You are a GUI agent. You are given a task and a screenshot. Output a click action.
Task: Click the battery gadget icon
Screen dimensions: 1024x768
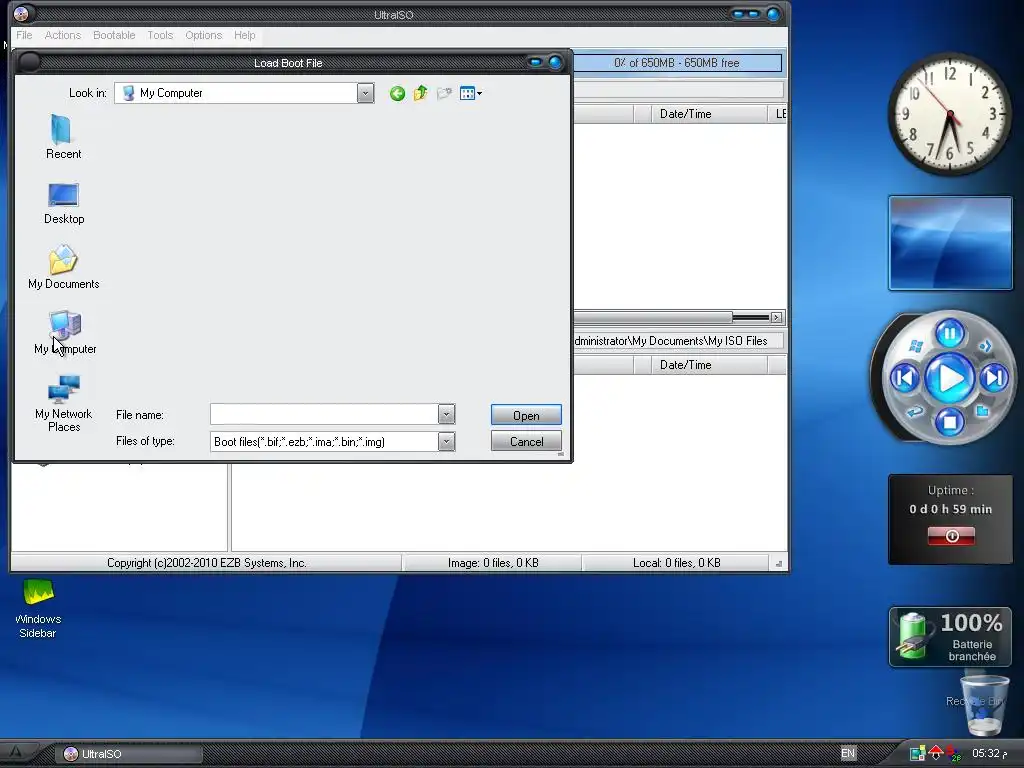point(912,635)
